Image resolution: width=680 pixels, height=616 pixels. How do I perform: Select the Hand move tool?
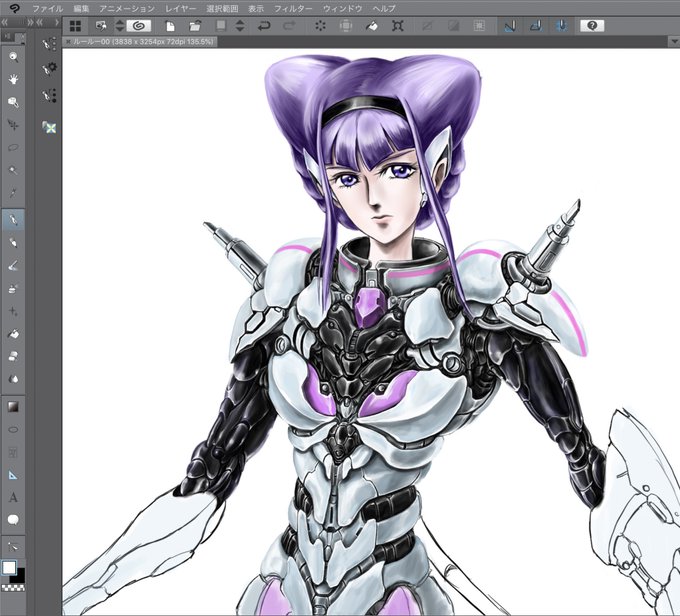point(13,79)
